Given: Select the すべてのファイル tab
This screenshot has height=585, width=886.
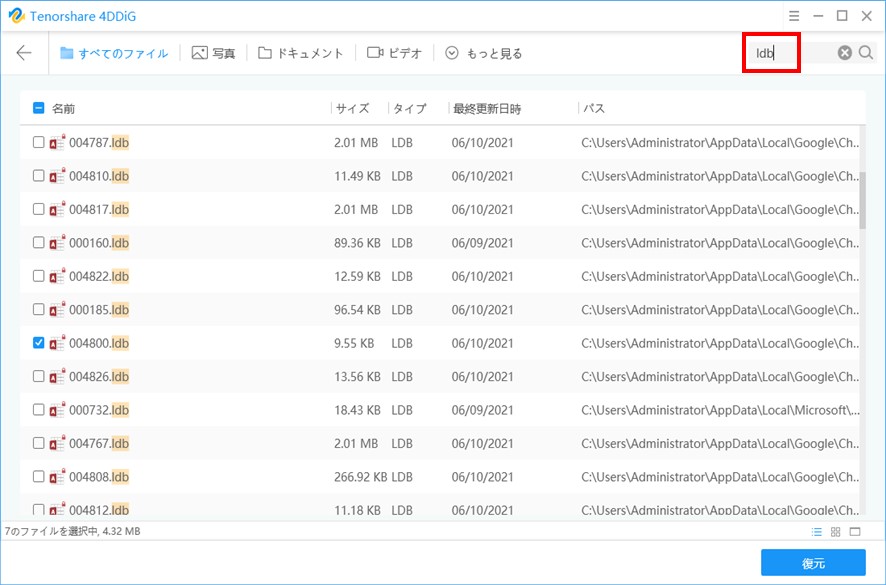Looking at the screenshot, I should [x=114, y=53].
